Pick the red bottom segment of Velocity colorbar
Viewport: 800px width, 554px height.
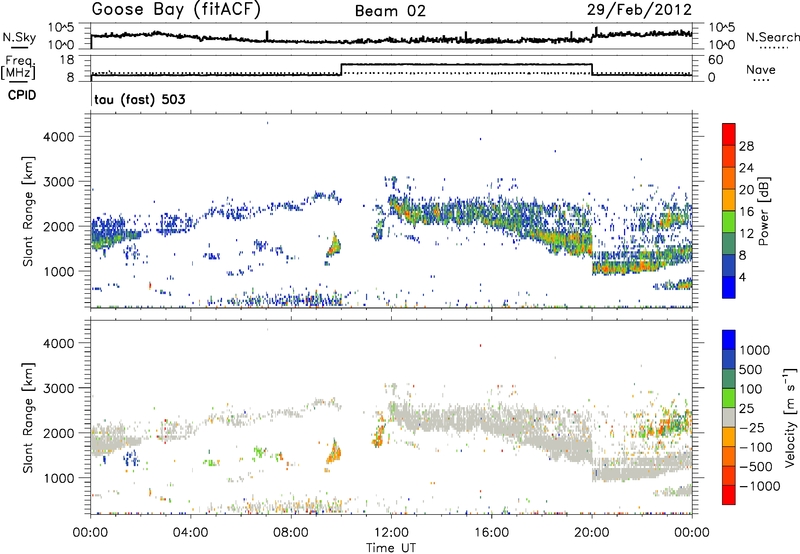point(729,494)
